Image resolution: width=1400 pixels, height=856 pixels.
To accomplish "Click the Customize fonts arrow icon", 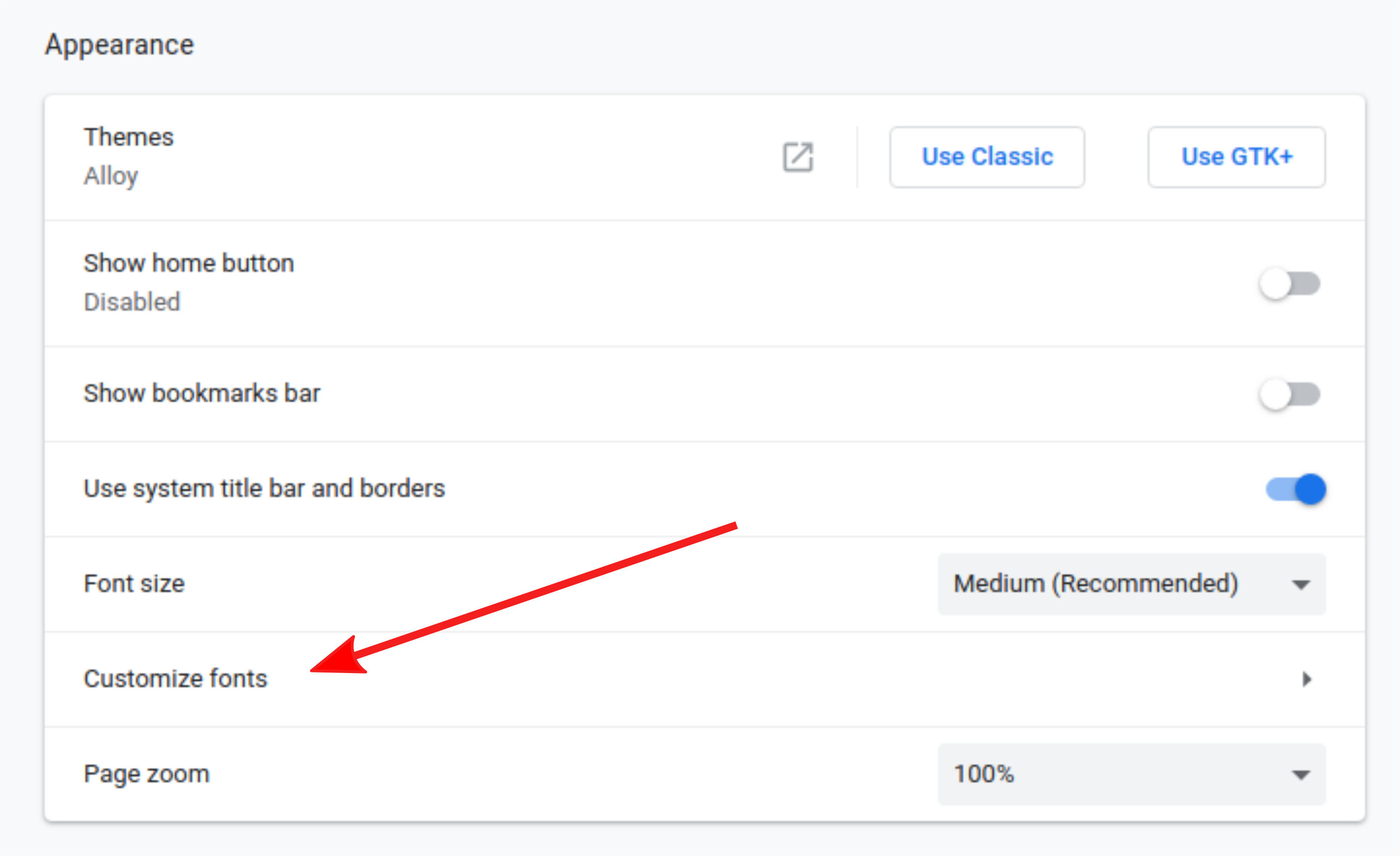I will pos(1306,679).
